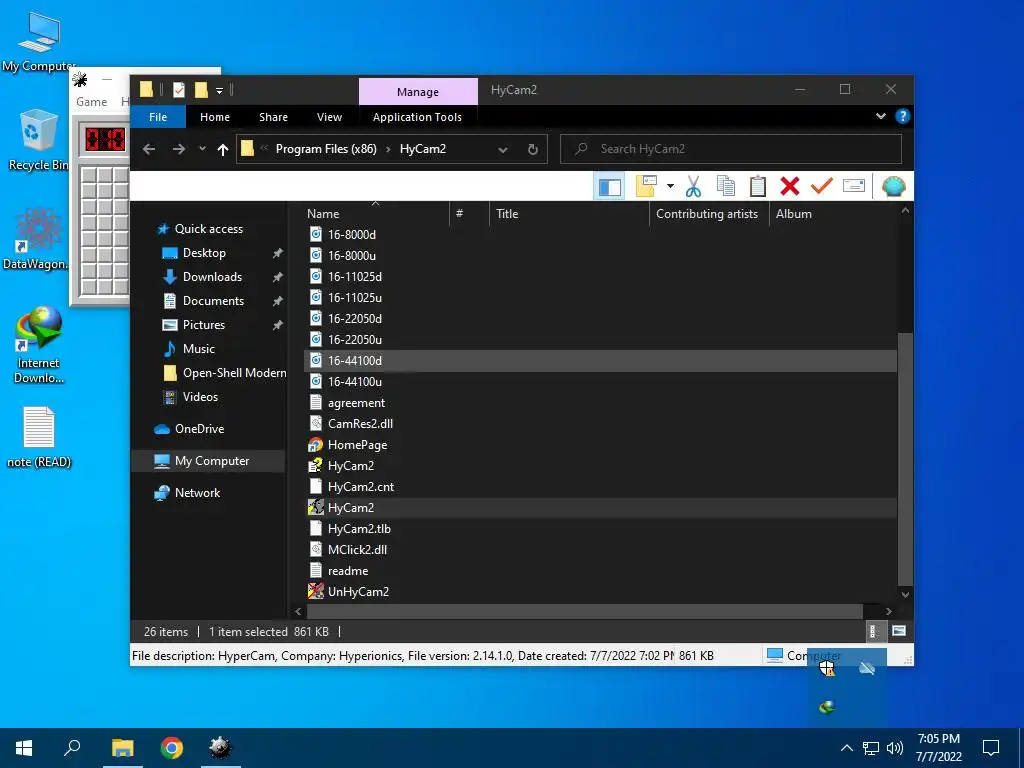Screen dimensions: 1024x768
Task: Open Documents in navigation pane
Action: click(213, 301)
